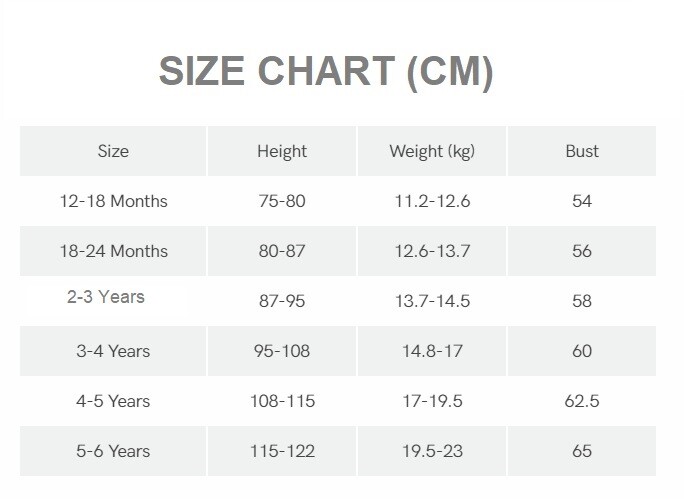This screenshot has height=499, width=684.
Task: Select the 2-3 Years size cell
Action: (x=106, y=297)
